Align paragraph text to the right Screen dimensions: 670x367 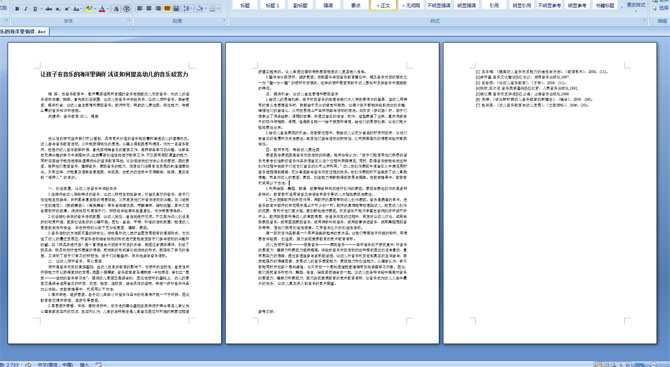click(x=158, y=8)
